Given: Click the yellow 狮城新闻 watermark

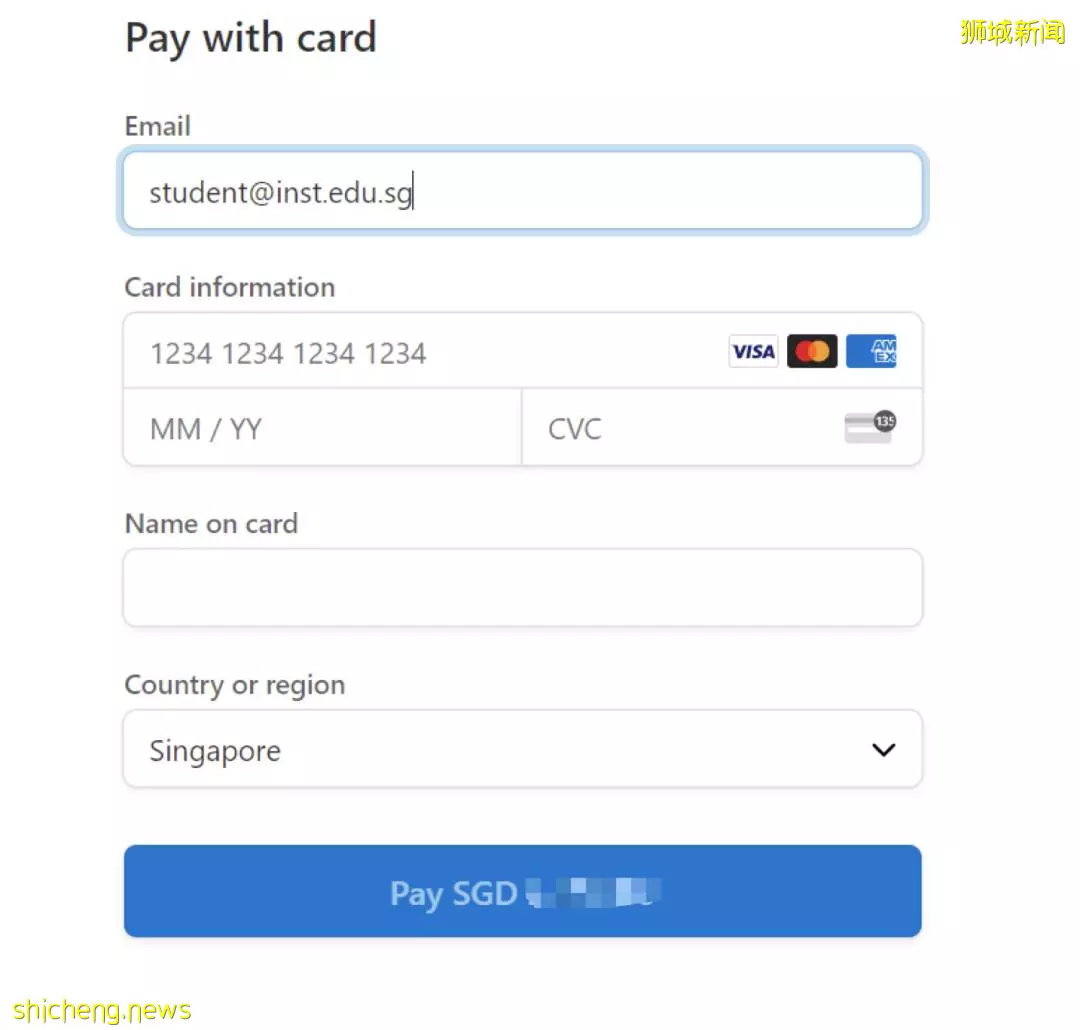Looking at the screenshot, I should click(x=1012, y=32).
